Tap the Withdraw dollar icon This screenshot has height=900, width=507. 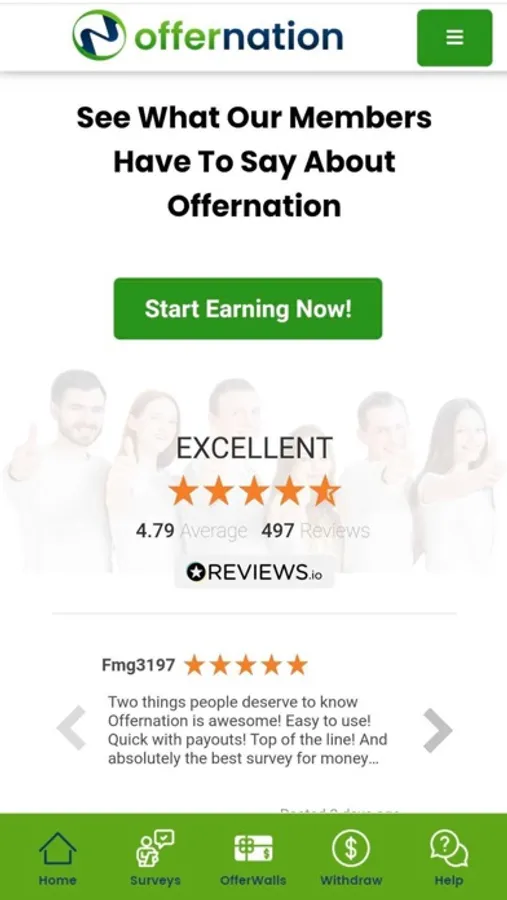(351, 848)
